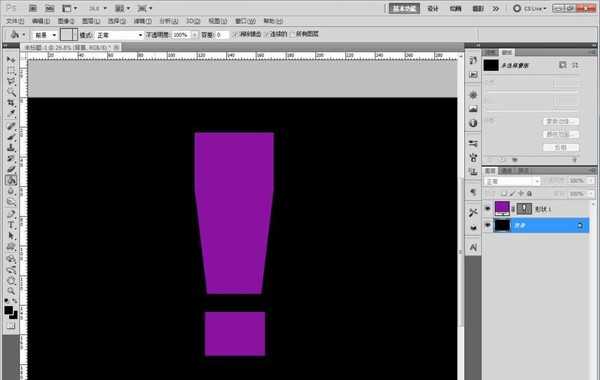Open the 模式 blend mode dropdown in options bar
Image resolution: width=600 pixels, height=380 pixels.
point(119,35)
